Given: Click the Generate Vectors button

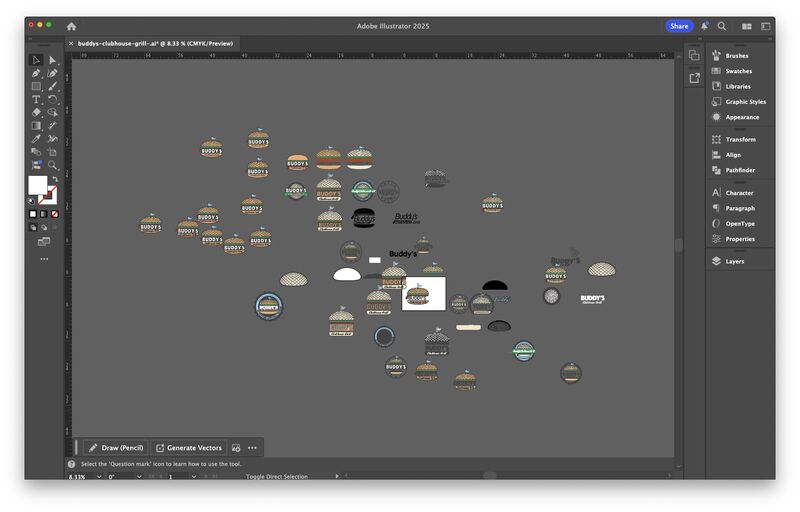Looking at the screenshot, I should pyautogui.click(x=189, y=448).
